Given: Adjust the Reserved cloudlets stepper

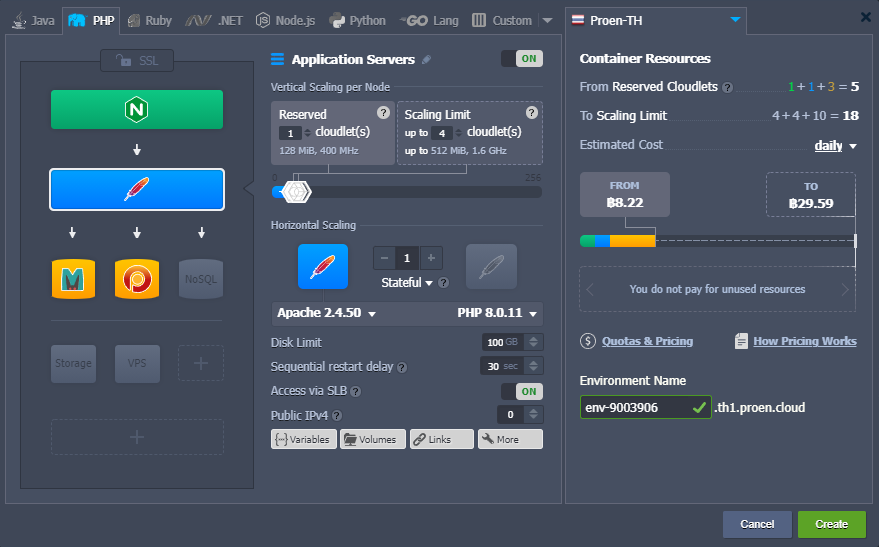Looking at the screenshot, I should [307, 133].
